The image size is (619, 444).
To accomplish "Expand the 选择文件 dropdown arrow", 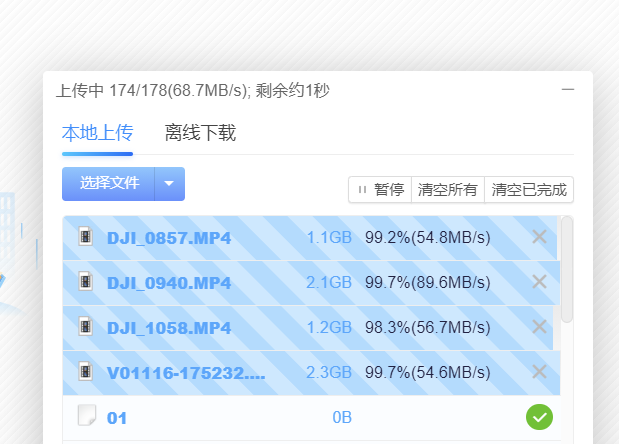I will coord(169,184).
